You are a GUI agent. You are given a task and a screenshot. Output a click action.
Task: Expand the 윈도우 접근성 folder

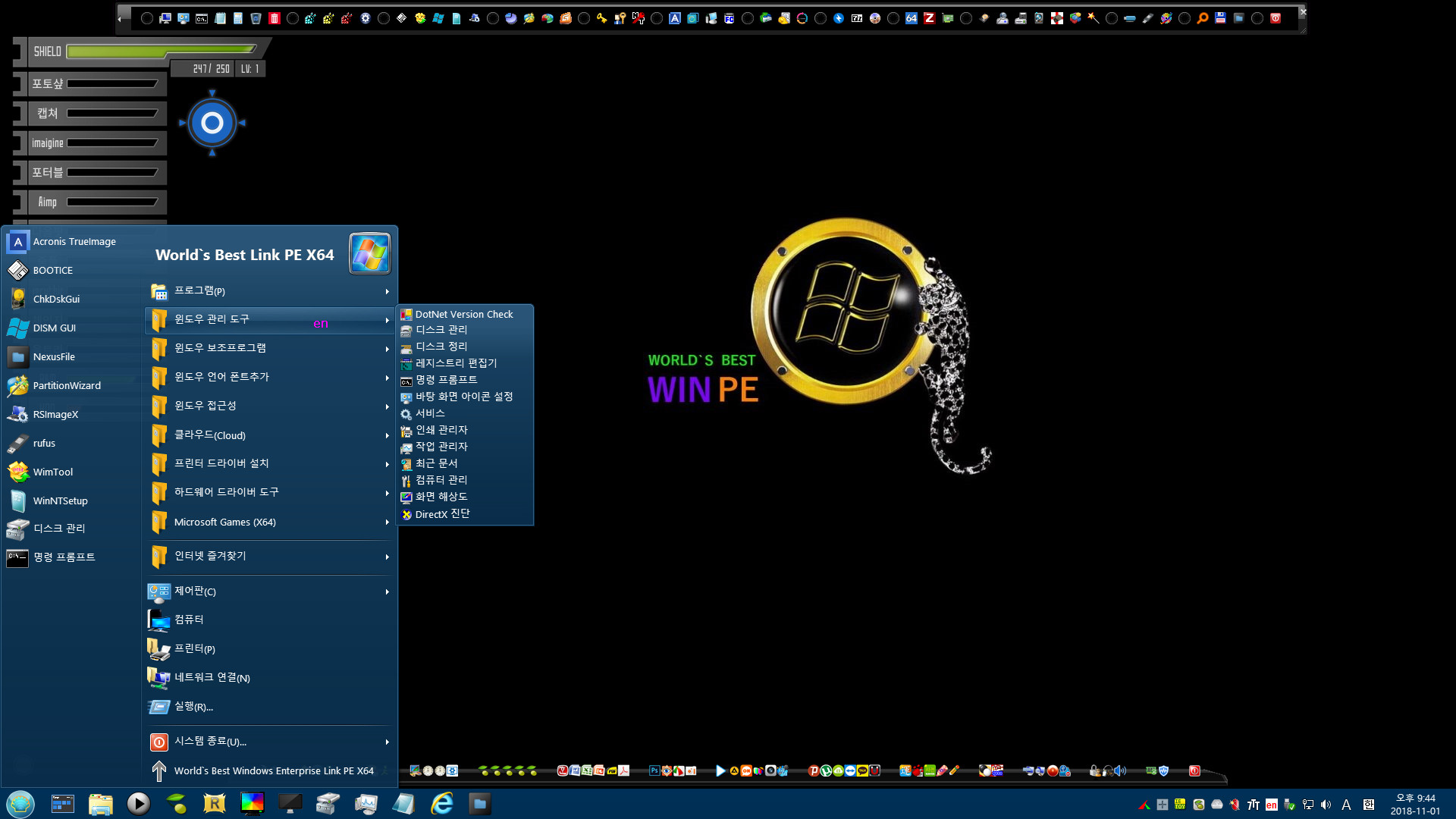[x=270, y=406]
